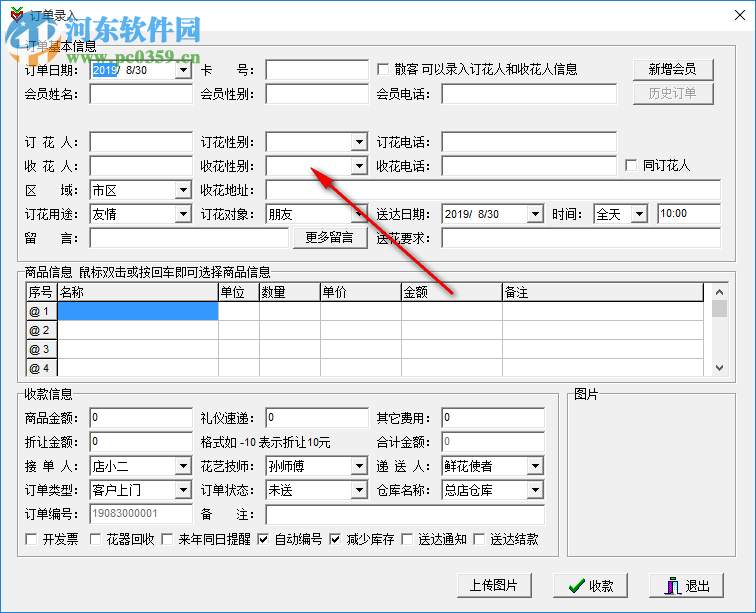Screen dimensions: 756x613
Task: Uncheck 减少库存 checkbox
Action: pyautogui.click(x=335, y=539)
